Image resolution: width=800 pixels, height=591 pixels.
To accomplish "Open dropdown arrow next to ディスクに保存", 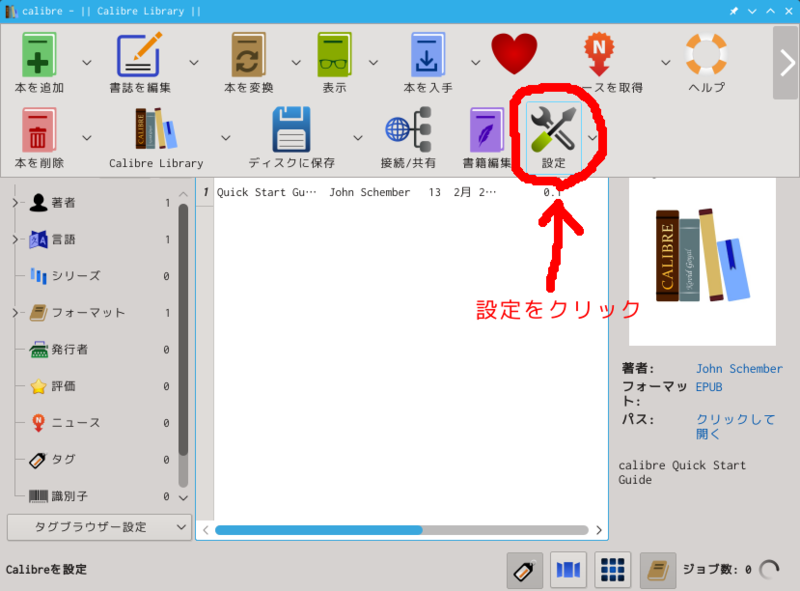I will 358,138.
